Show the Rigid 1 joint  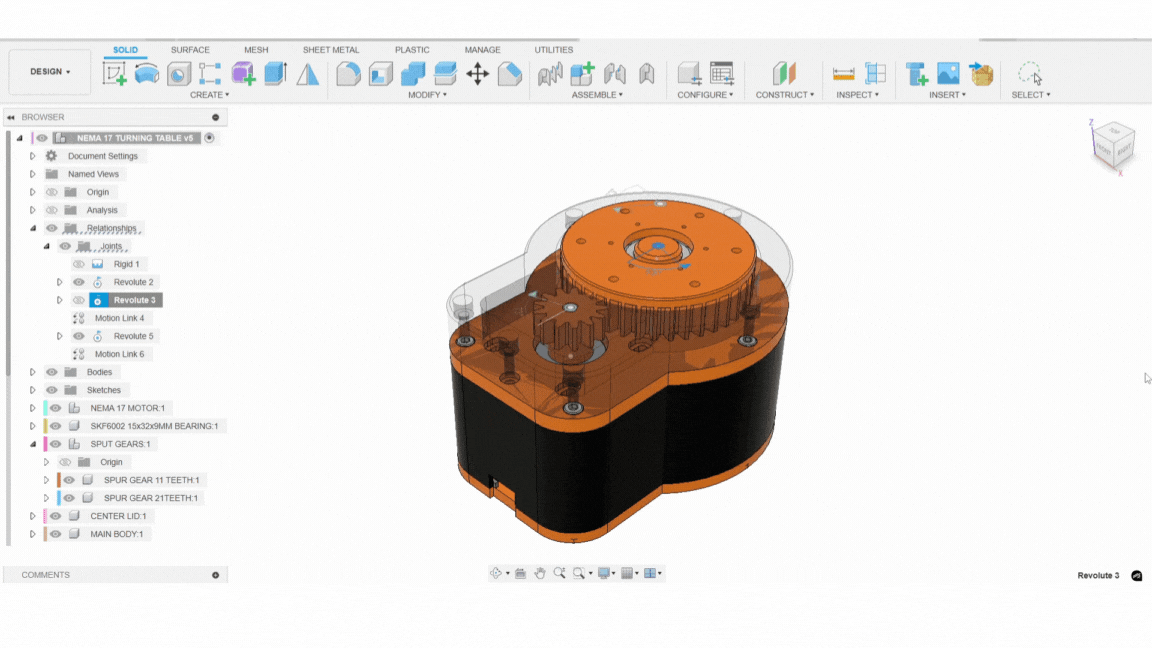coord(78,264)
